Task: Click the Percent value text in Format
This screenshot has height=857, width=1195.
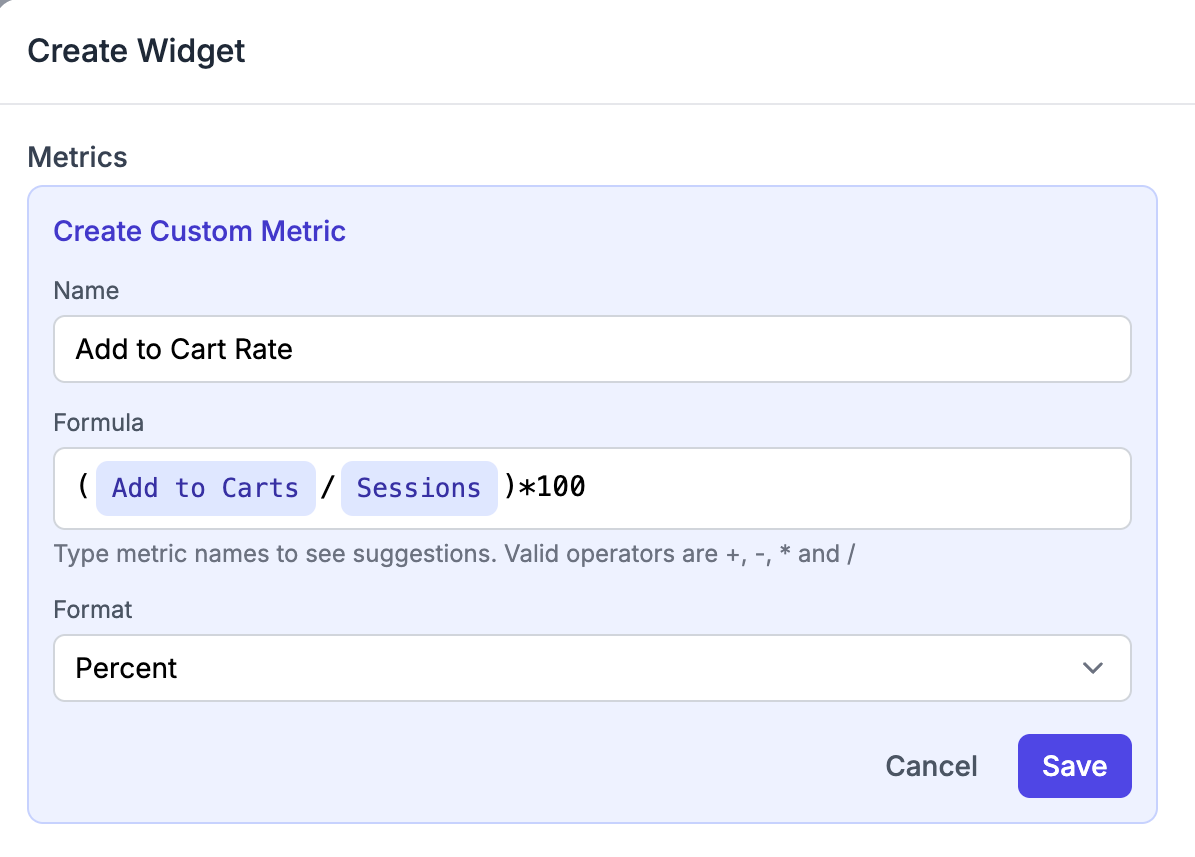Action: point(126,668)
